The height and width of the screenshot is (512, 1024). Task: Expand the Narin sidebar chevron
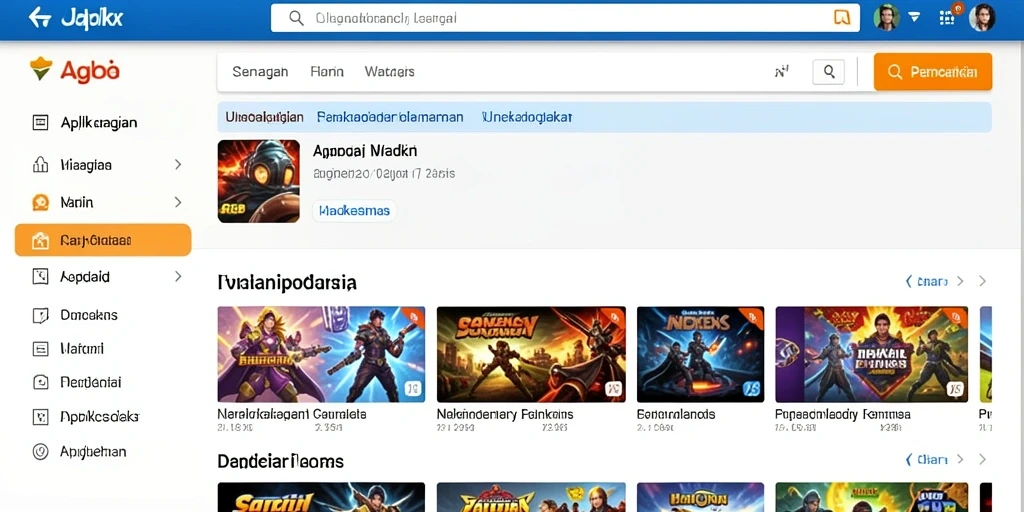(178, 202)
